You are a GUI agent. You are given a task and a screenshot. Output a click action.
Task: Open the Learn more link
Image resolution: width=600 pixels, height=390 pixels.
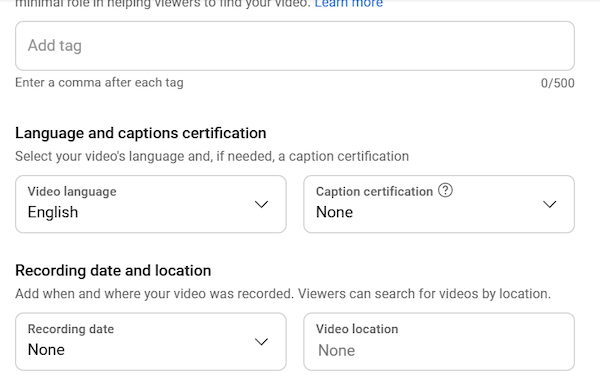[349, 4]
